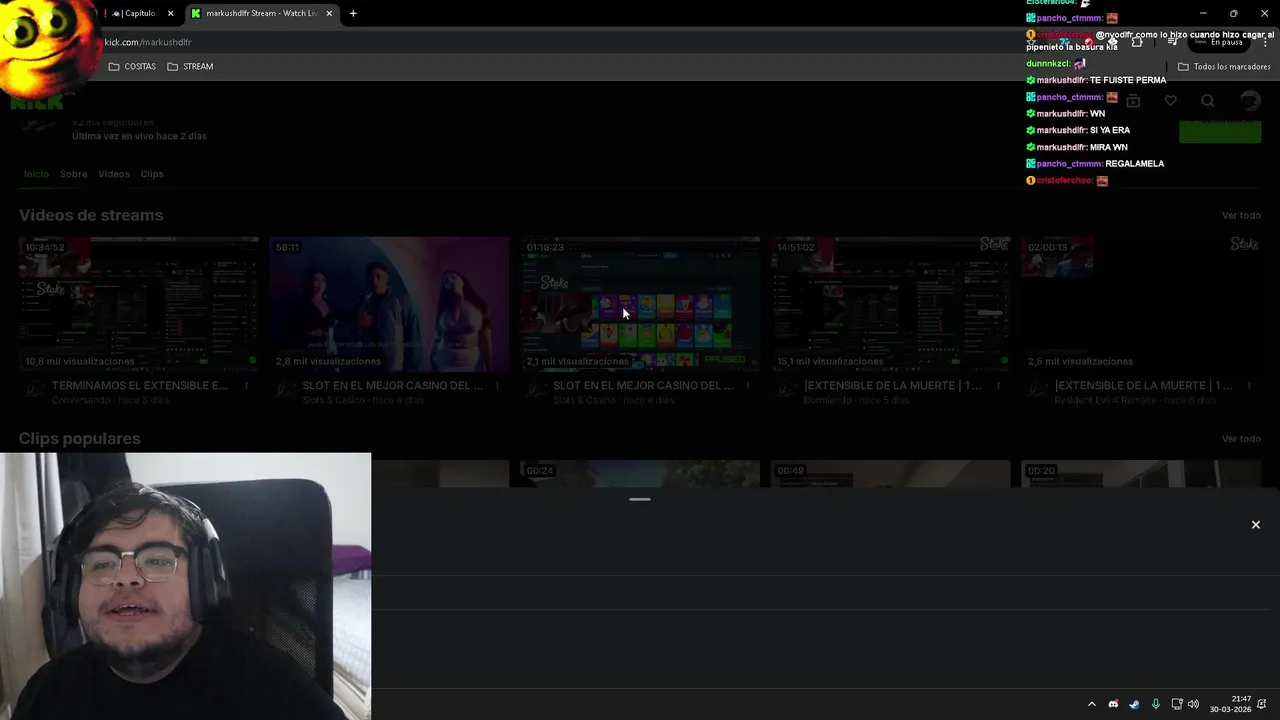Viewport: 1280px width, 720px height.
Task: Click the 'SI YA ERA' chat message
Action: pyautogui.click(x=1110, y=130)
